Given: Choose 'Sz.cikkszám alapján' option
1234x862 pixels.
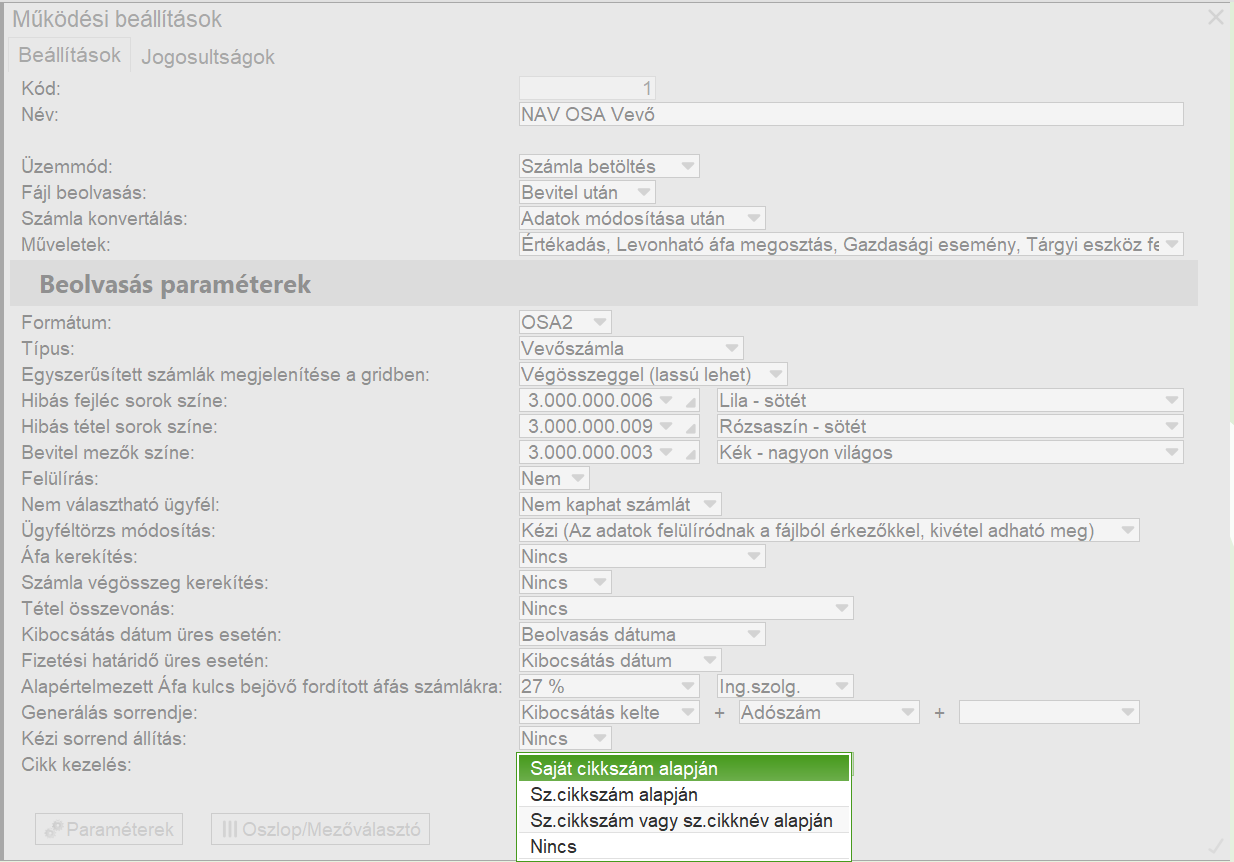Looking at the screenshot, I should [x=684, y=795].
